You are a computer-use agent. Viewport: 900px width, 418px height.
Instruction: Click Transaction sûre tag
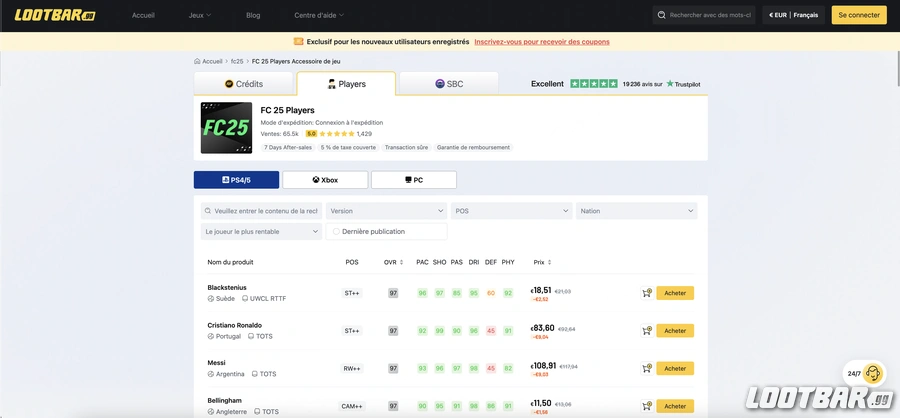(x=406, y=148)
